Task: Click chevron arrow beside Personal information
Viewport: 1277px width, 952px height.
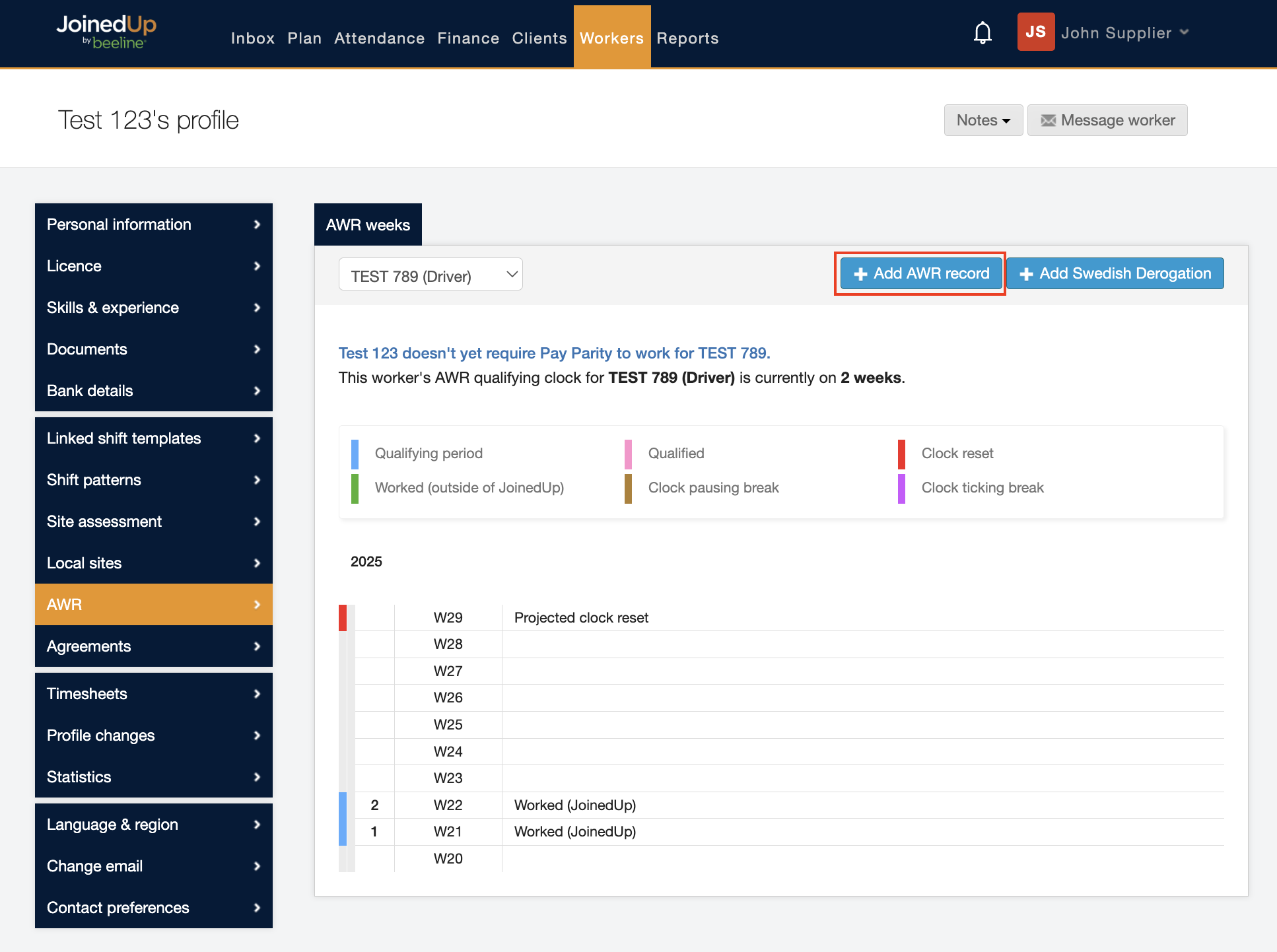Action: pos(257,224)
